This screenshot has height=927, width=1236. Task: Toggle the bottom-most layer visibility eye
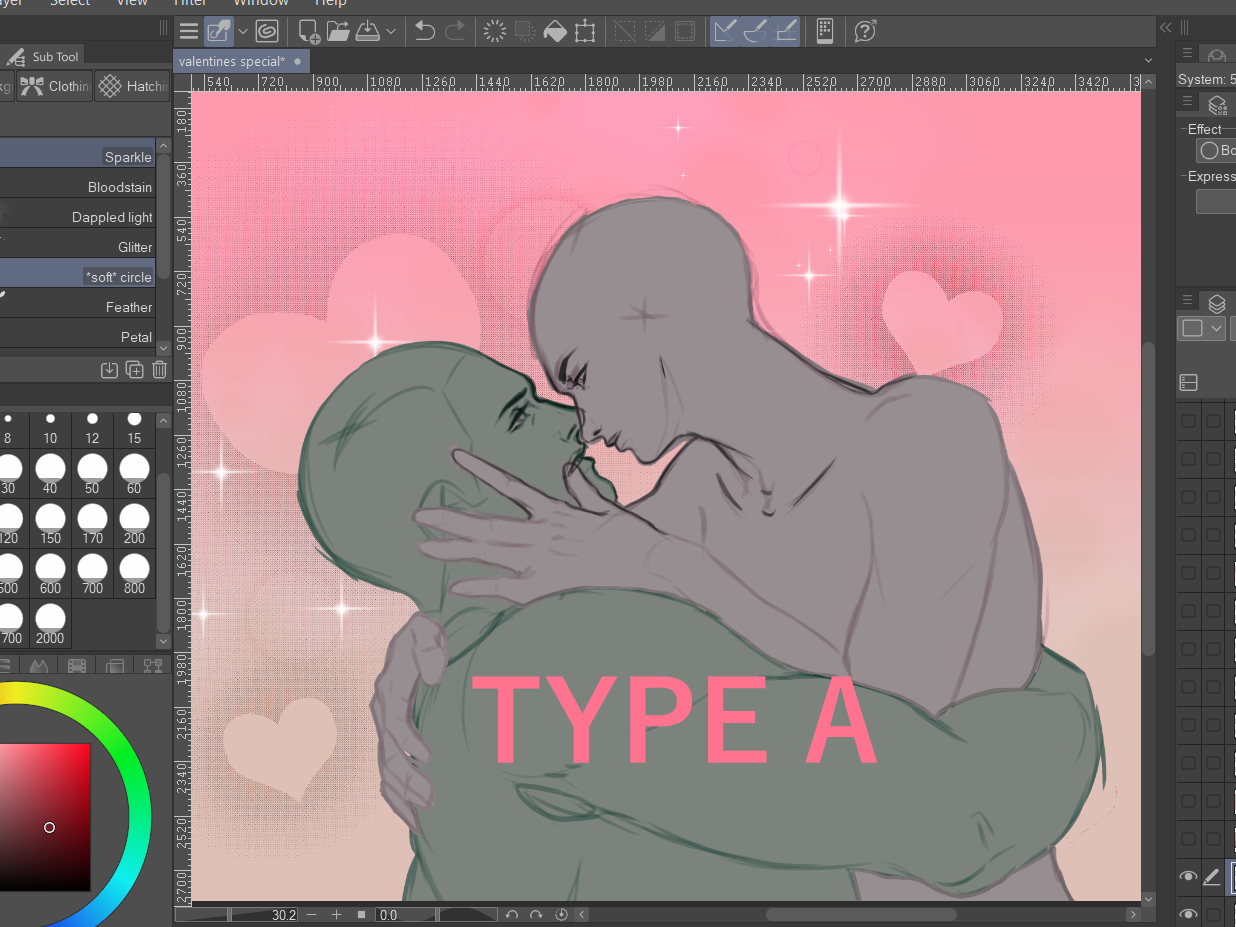(x=1188, y=913)
